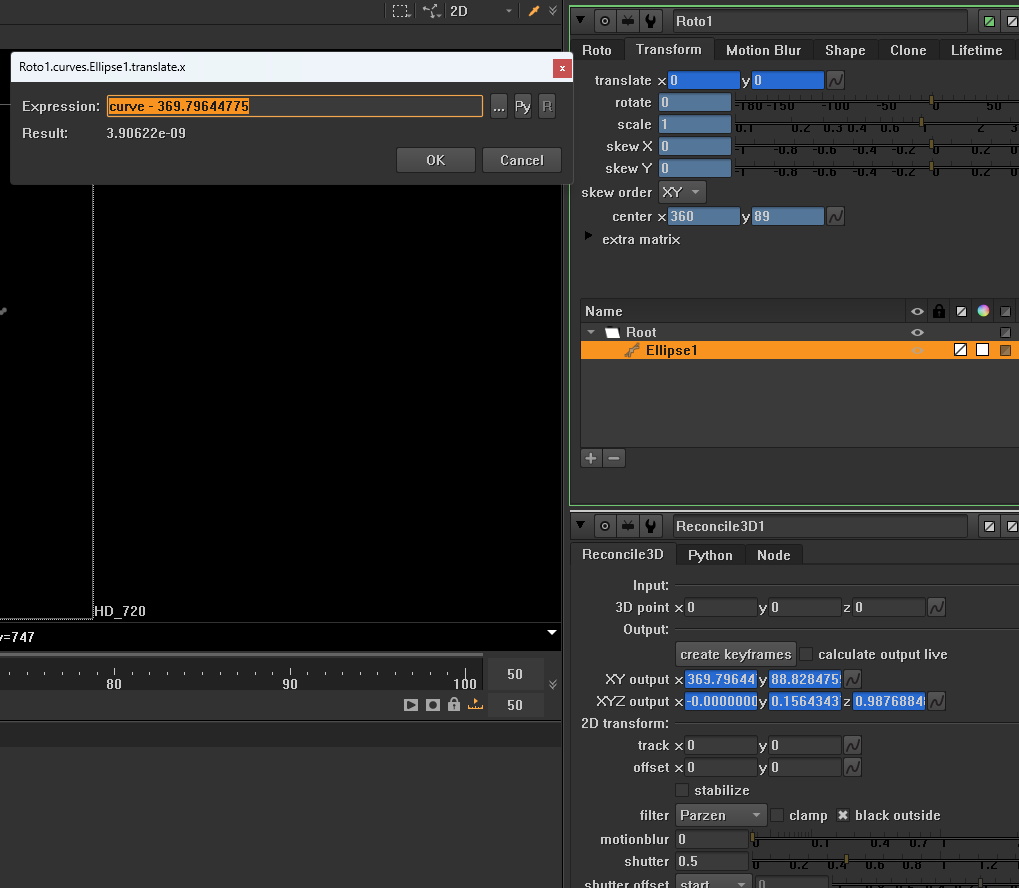Click the green tile color box of Roto1
This screenshot has width=1019, height=888.
(989, 21)
